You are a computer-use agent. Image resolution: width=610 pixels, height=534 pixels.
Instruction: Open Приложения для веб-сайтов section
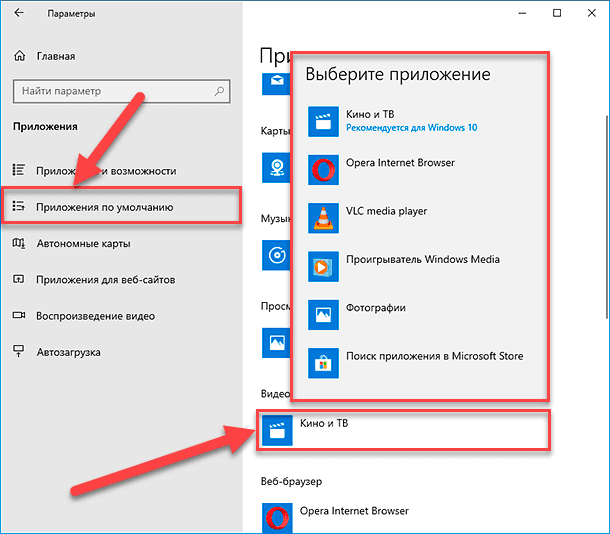pos(121,280)
